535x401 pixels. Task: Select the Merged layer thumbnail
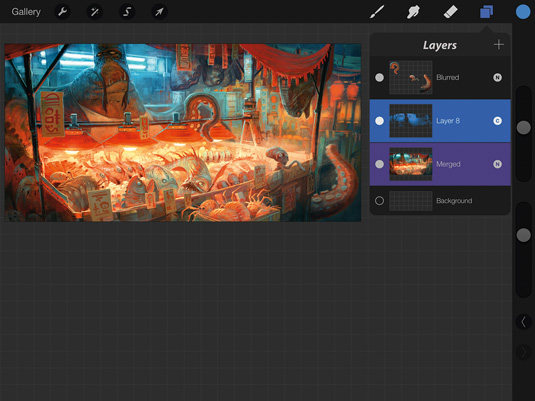(411, 164)
